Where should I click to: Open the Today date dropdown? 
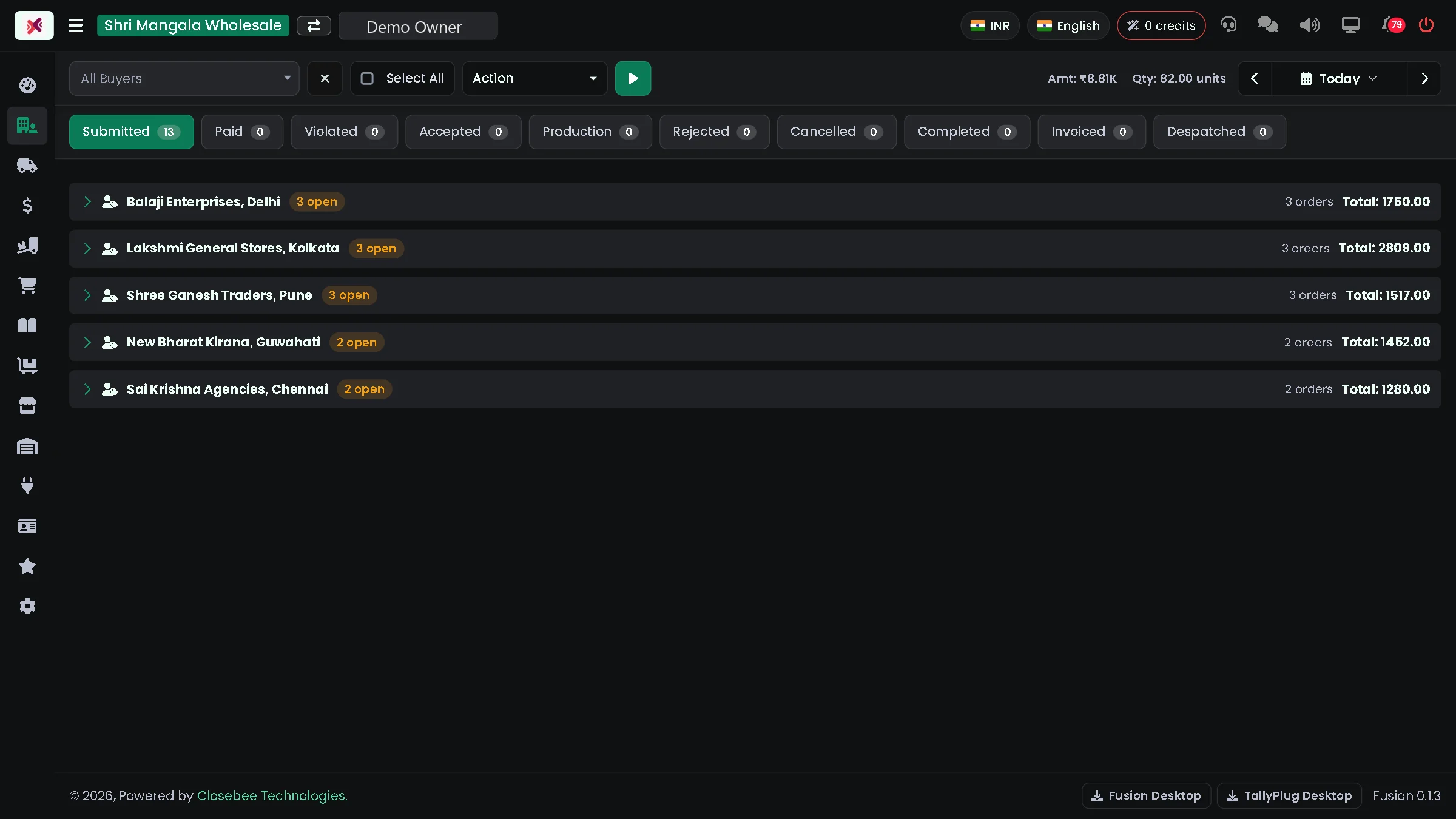click(x=1339, y=78)
